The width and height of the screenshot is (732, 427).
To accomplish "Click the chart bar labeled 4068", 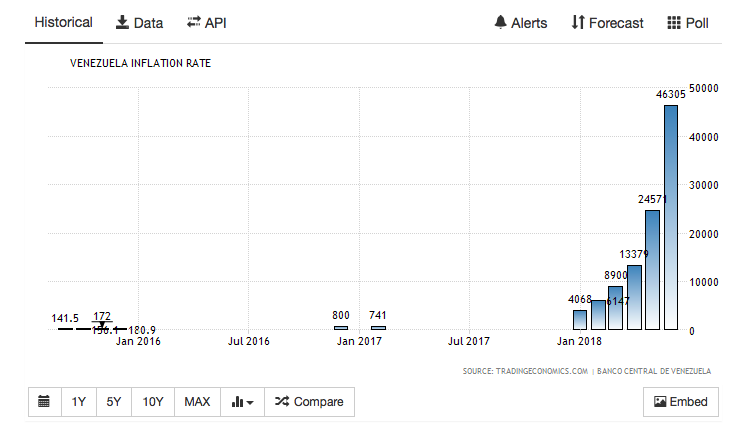I will tap(580, 320).
